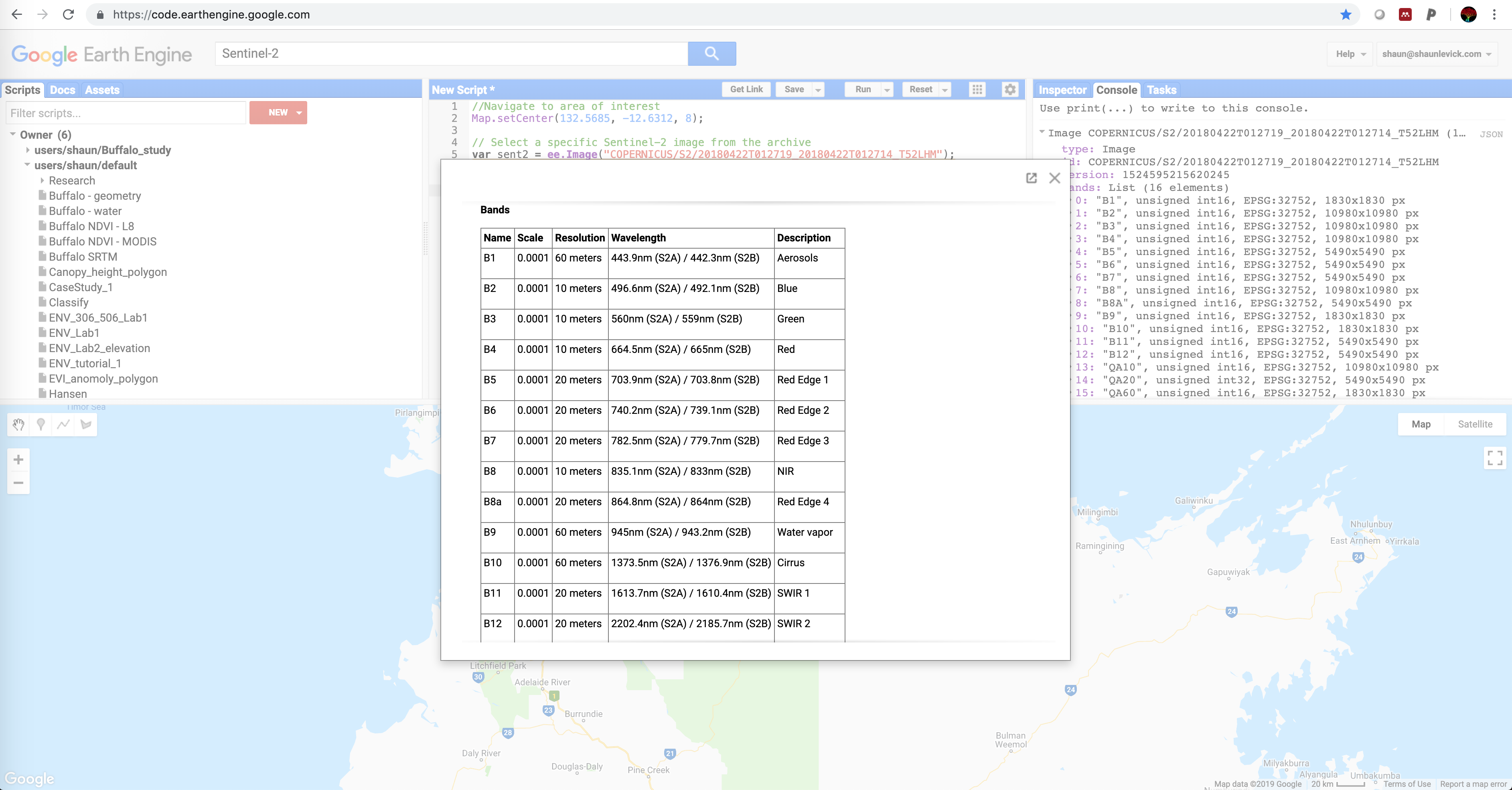Click the NEW script button
Viewport: 1512px width, 790px height.
[278, 113]
